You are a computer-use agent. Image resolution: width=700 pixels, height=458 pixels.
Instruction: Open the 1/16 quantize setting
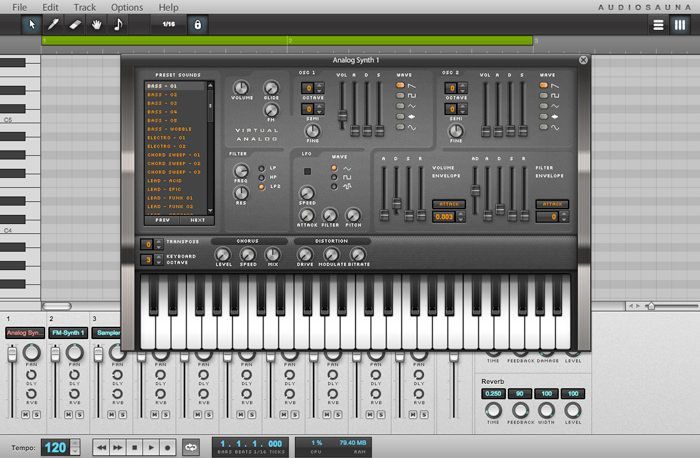169,24
